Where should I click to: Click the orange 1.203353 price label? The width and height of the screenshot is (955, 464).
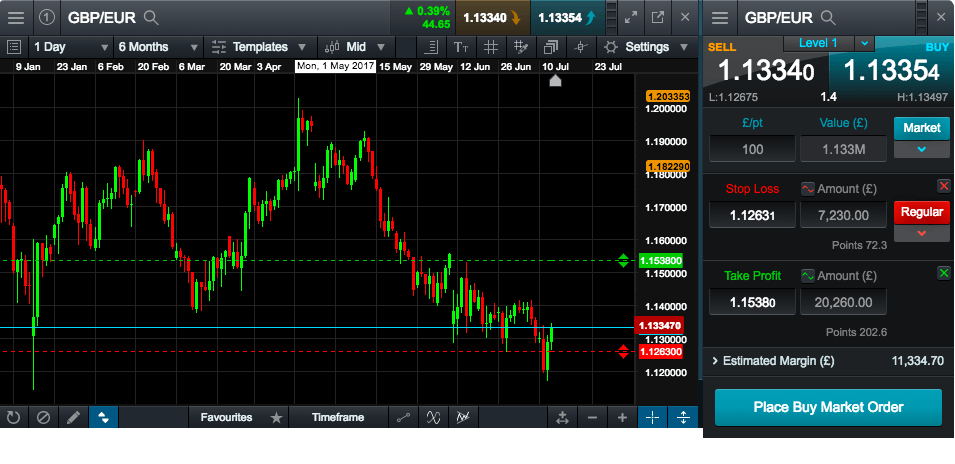[668, 96]
